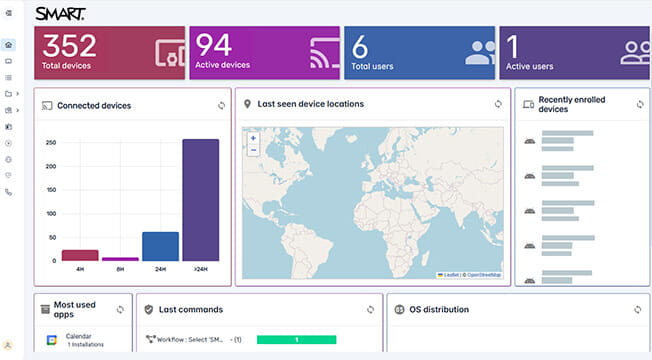This screenshot has width=652, height=360.
Task: Click the OS distribution title
Action: 439,310
